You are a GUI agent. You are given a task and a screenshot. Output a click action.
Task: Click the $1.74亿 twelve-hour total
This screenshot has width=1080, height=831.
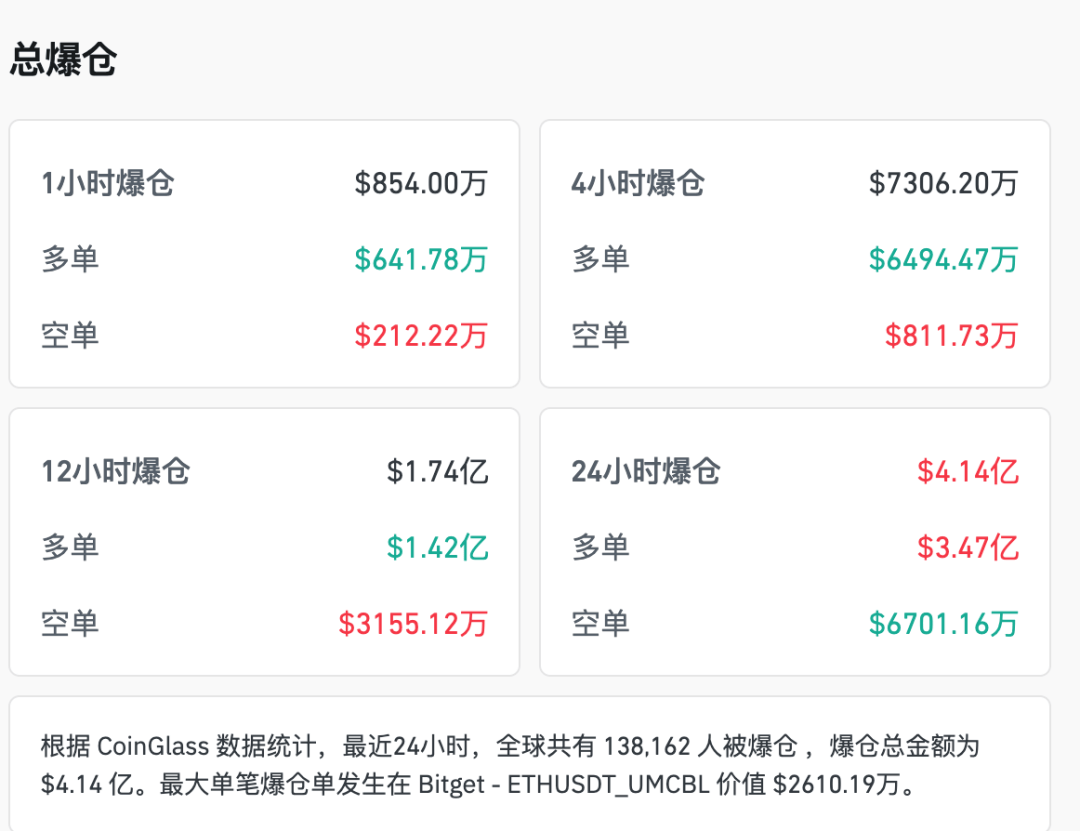pyautogui.click(x=440, y=470)
